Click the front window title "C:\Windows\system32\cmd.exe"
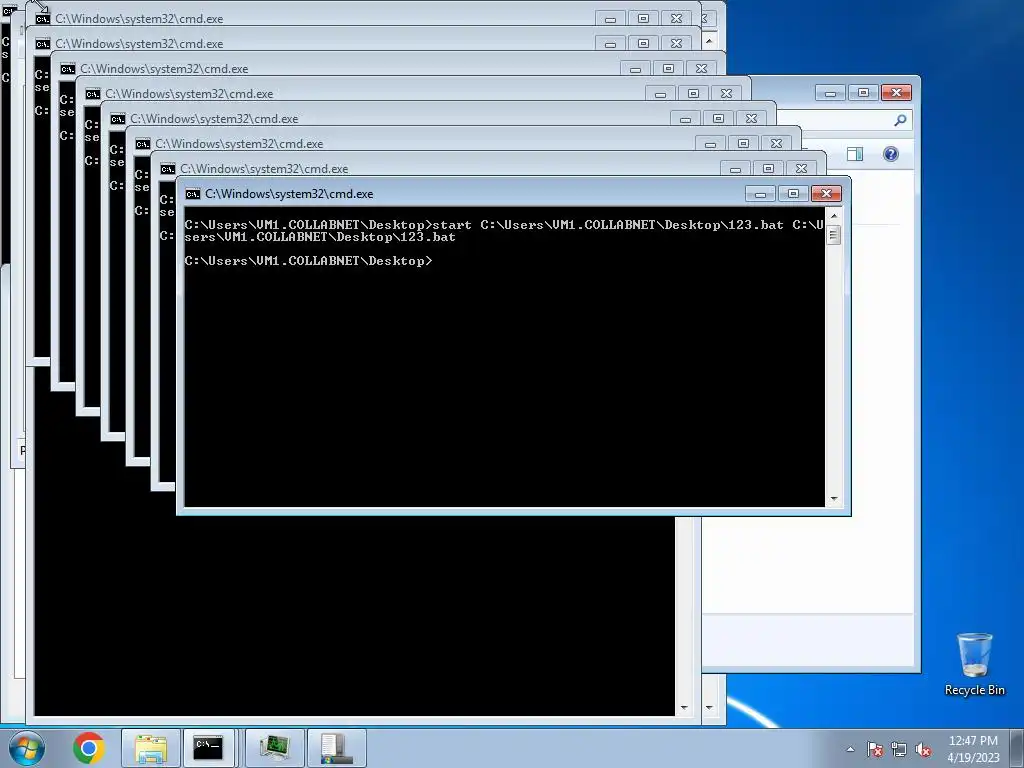1024x768 pixels. pyautogui.click(x=289, y=194)
